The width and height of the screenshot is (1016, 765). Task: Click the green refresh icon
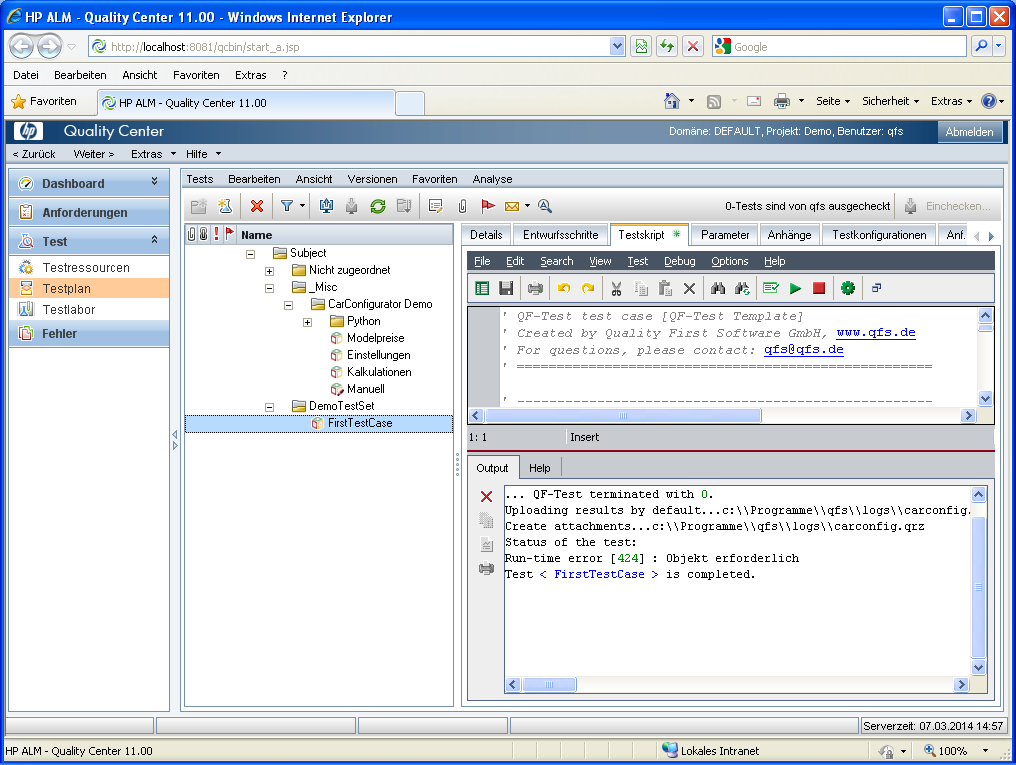(378, 206)
